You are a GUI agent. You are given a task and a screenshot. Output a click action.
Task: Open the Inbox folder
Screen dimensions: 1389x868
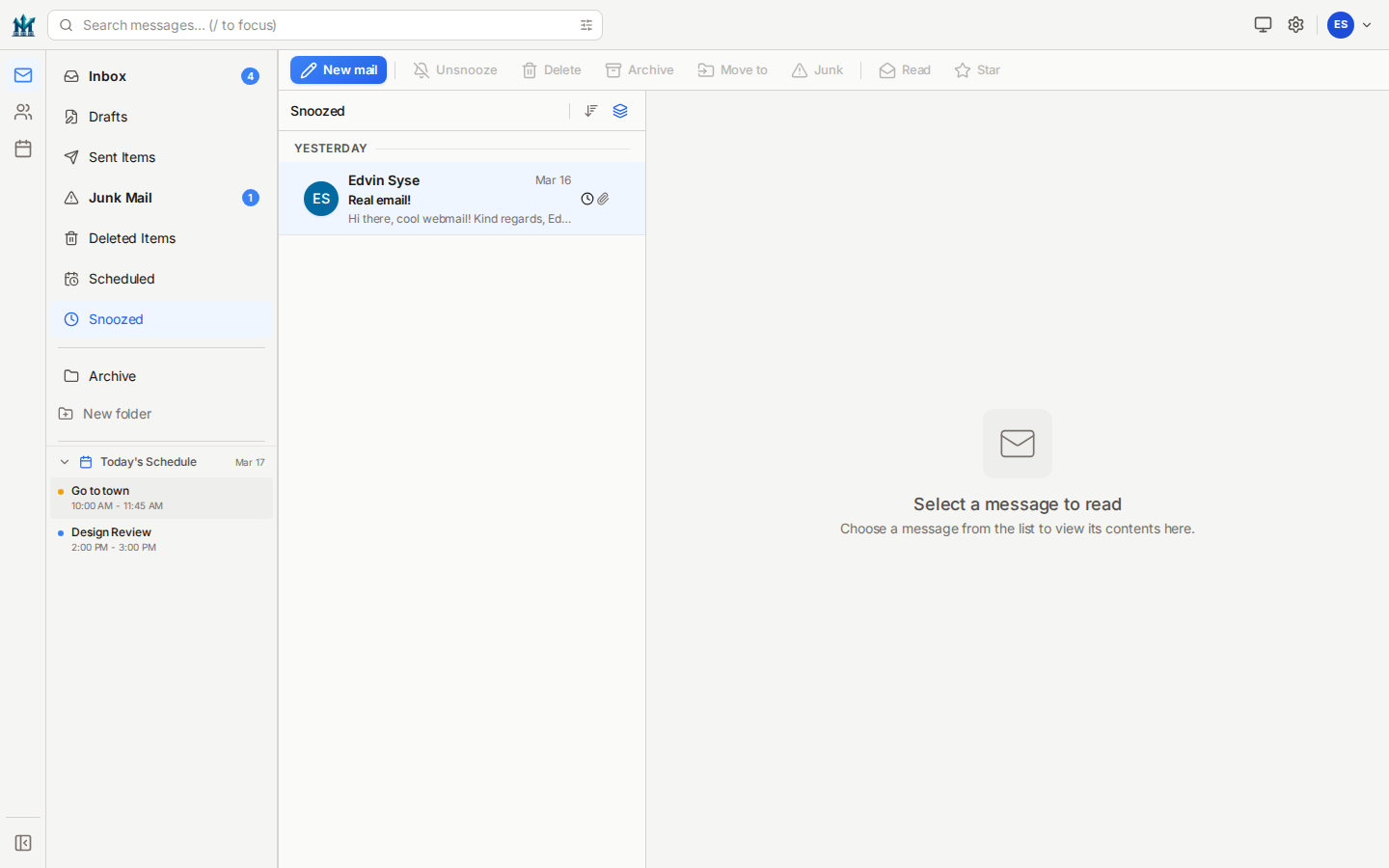[108, 76]
